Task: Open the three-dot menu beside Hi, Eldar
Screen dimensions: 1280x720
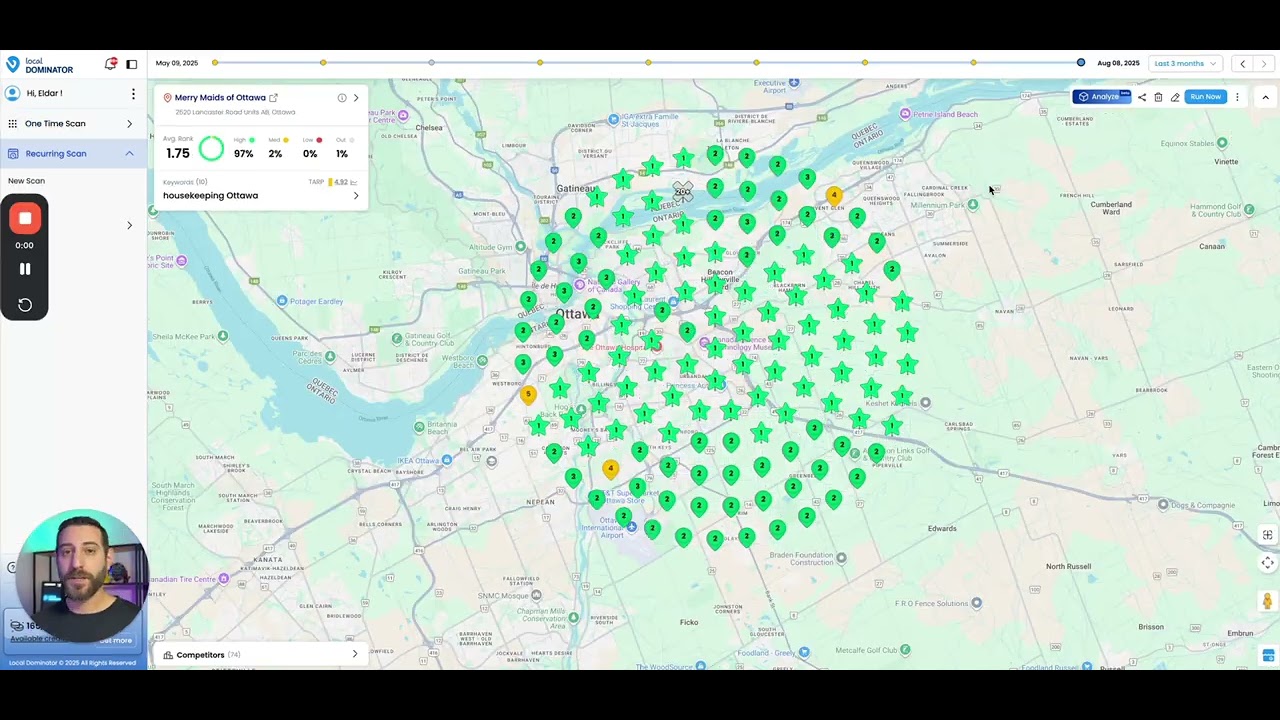Action: point(133,93)
